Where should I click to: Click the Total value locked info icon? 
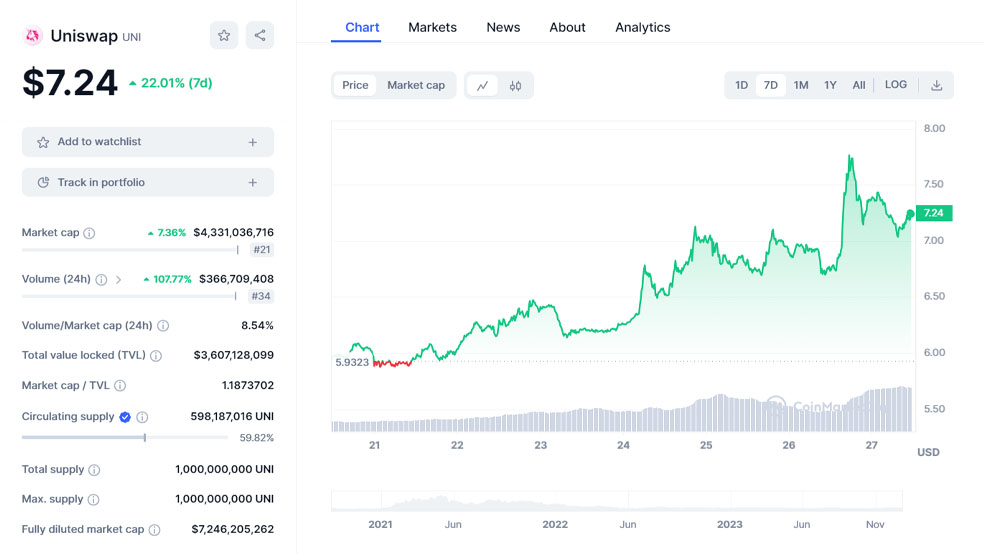click(156, 355)
